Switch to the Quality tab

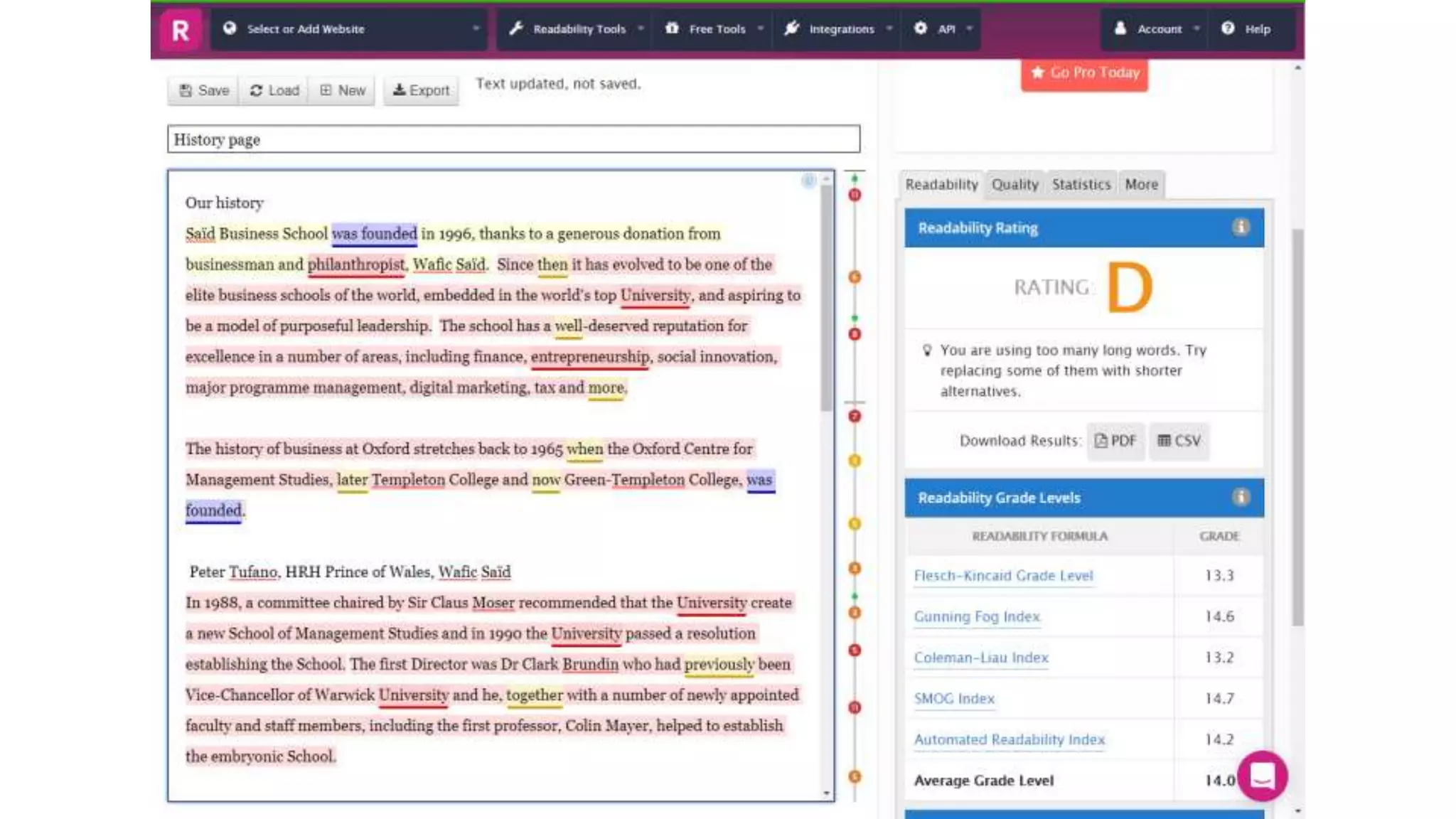coord(1015,184)
